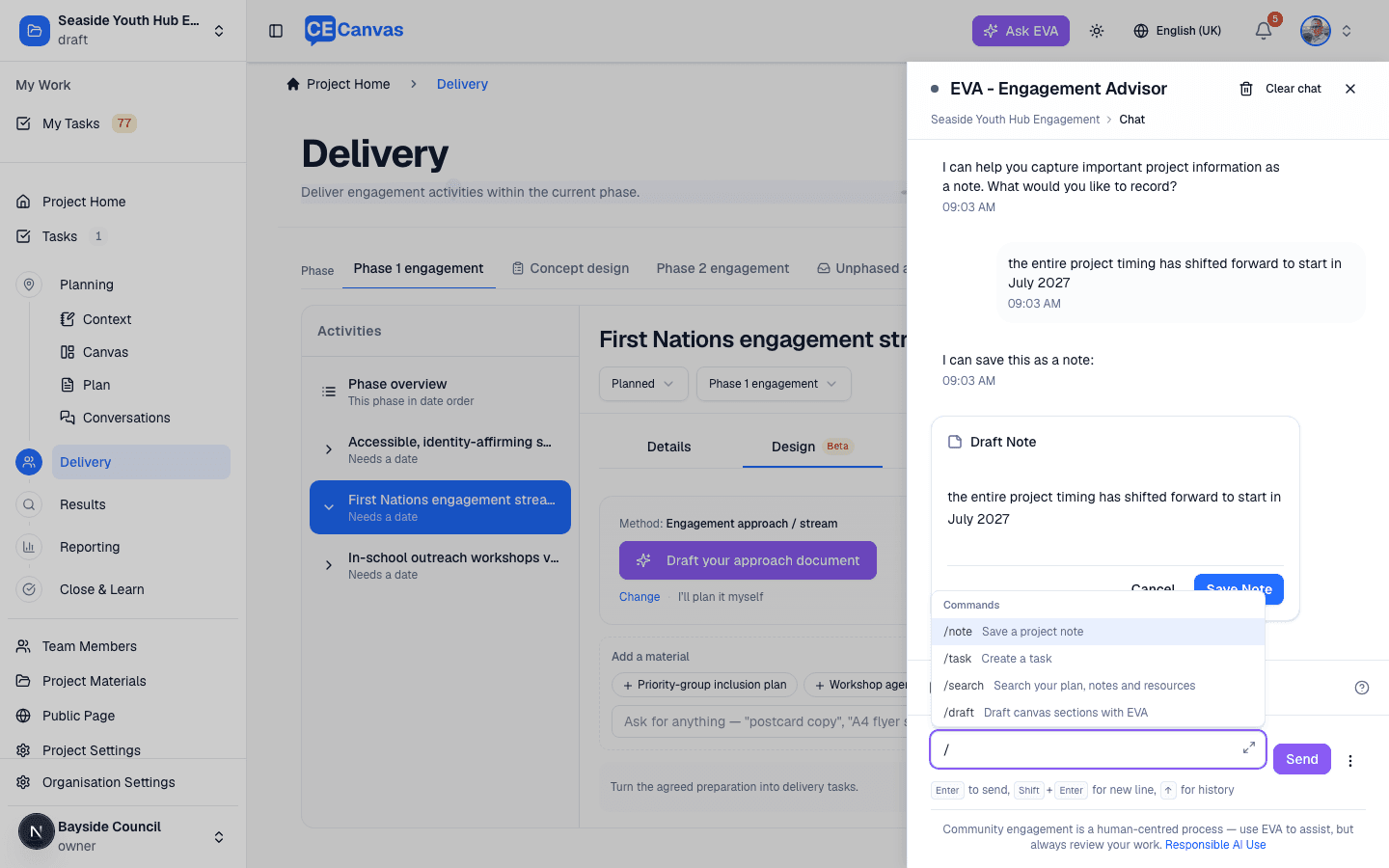The width and height of the screenshot is (1389, 868).
Task: Toggle the sidebar panel icon
Action: pos(276,31)
